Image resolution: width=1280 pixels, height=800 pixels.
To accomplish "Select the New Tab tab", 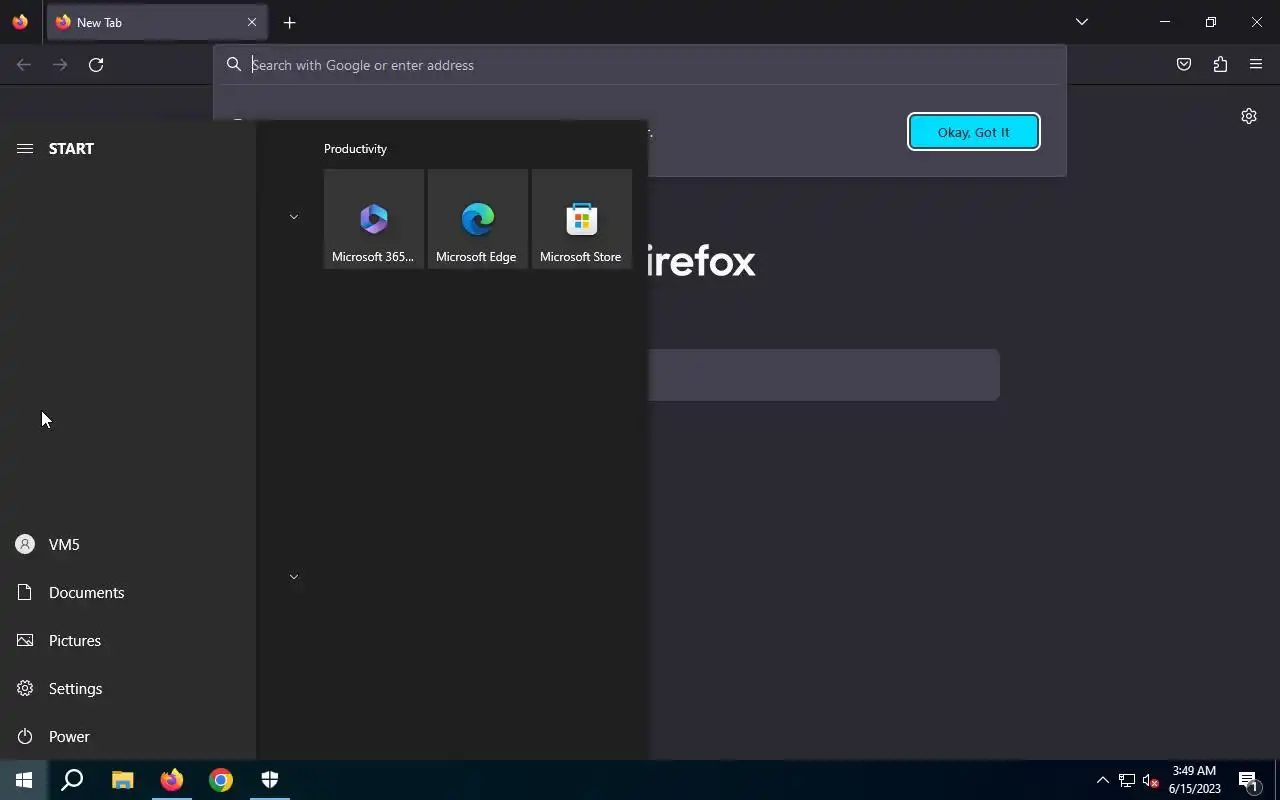I will click(x=157, y=22).
